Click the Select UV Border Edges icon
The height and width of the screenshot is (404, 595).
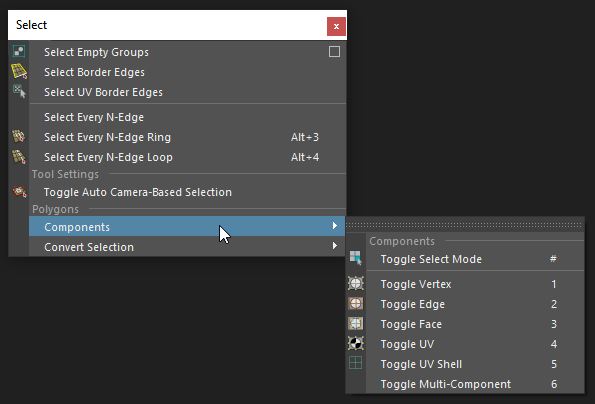coord(19,91)
